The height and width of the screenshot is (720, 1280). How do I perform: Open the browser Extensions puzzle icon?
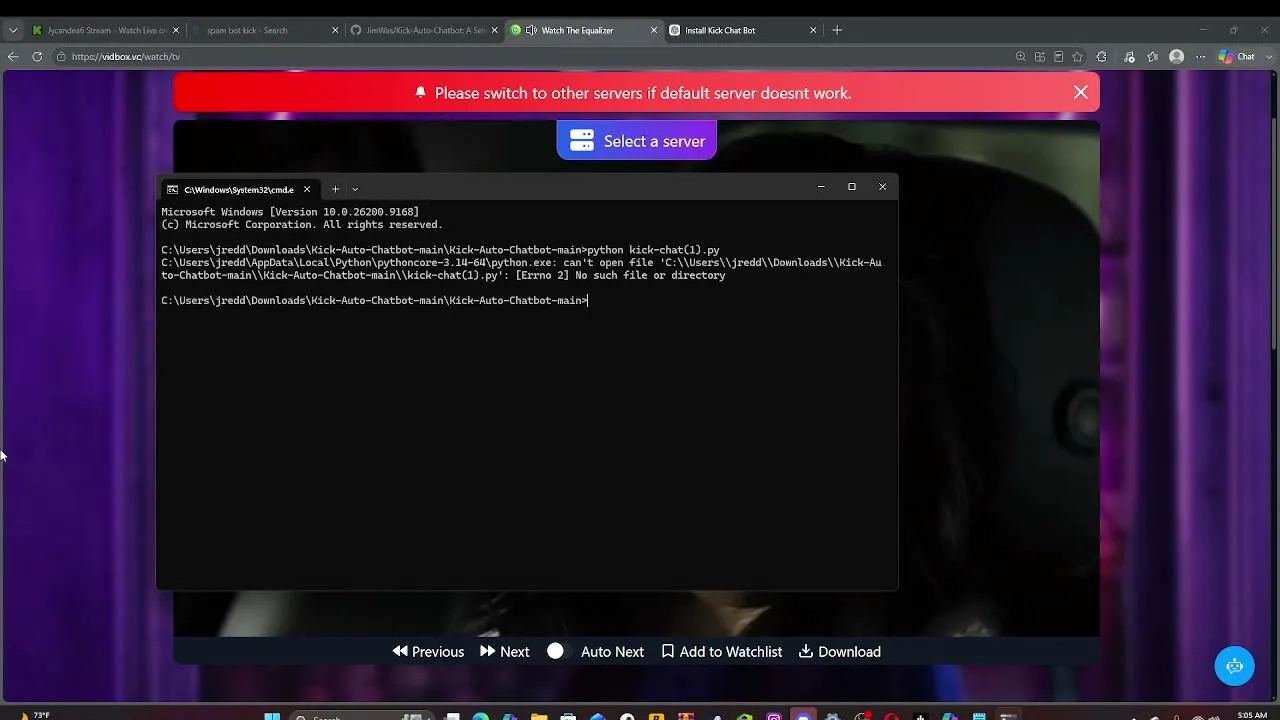(x=1102, y=57)
